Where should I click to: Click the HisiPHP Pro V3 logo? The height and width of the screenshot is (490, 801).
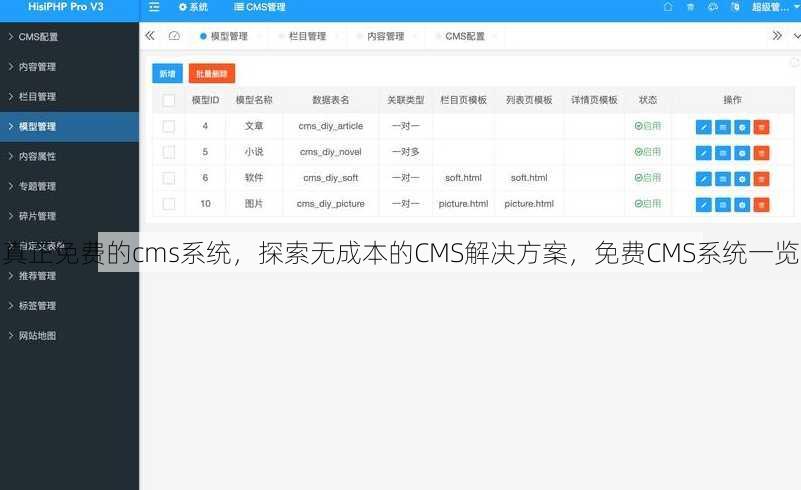(66, 7)
